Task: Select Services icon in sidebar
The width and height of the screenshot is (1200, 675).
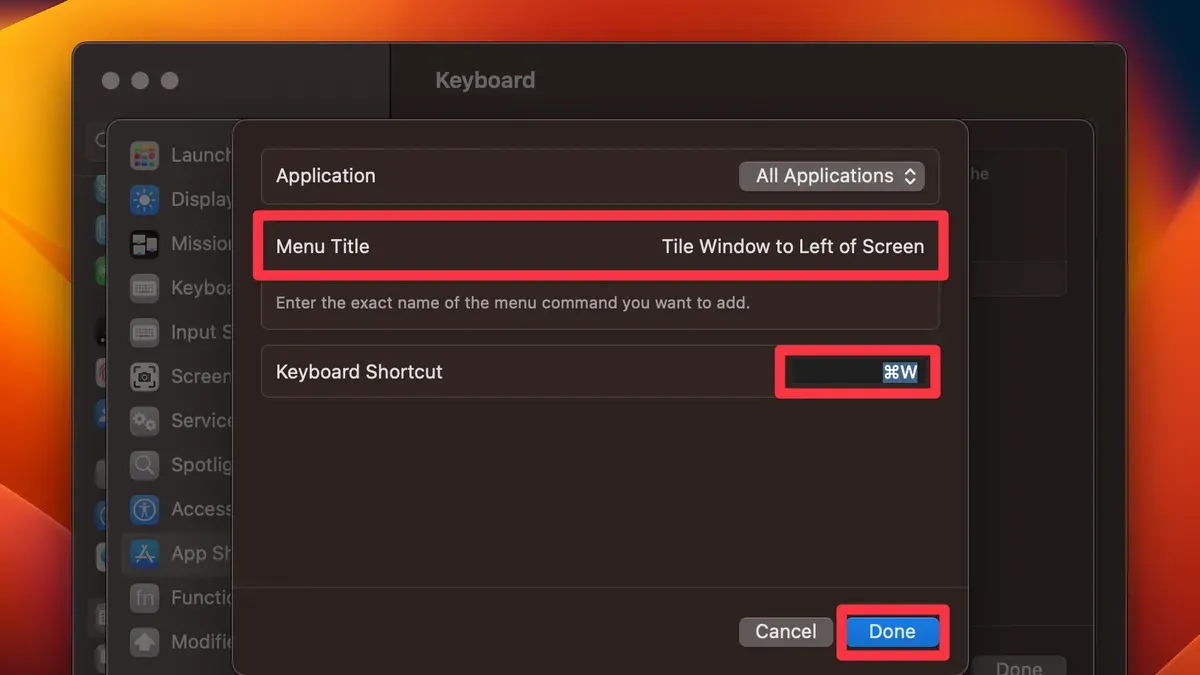Action: [145, 420]
